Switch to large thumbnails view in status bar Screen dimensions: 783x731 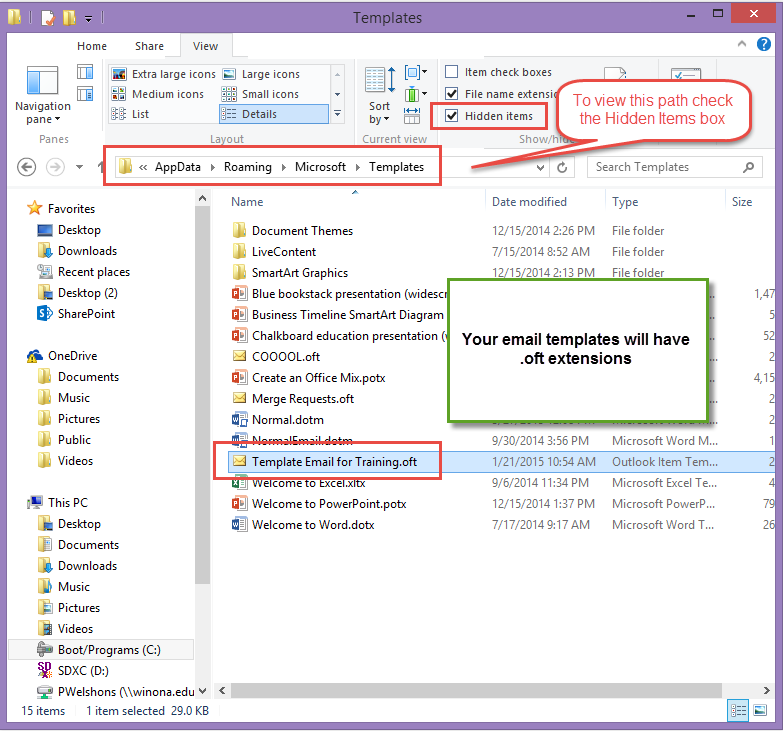tap(759, 711)
